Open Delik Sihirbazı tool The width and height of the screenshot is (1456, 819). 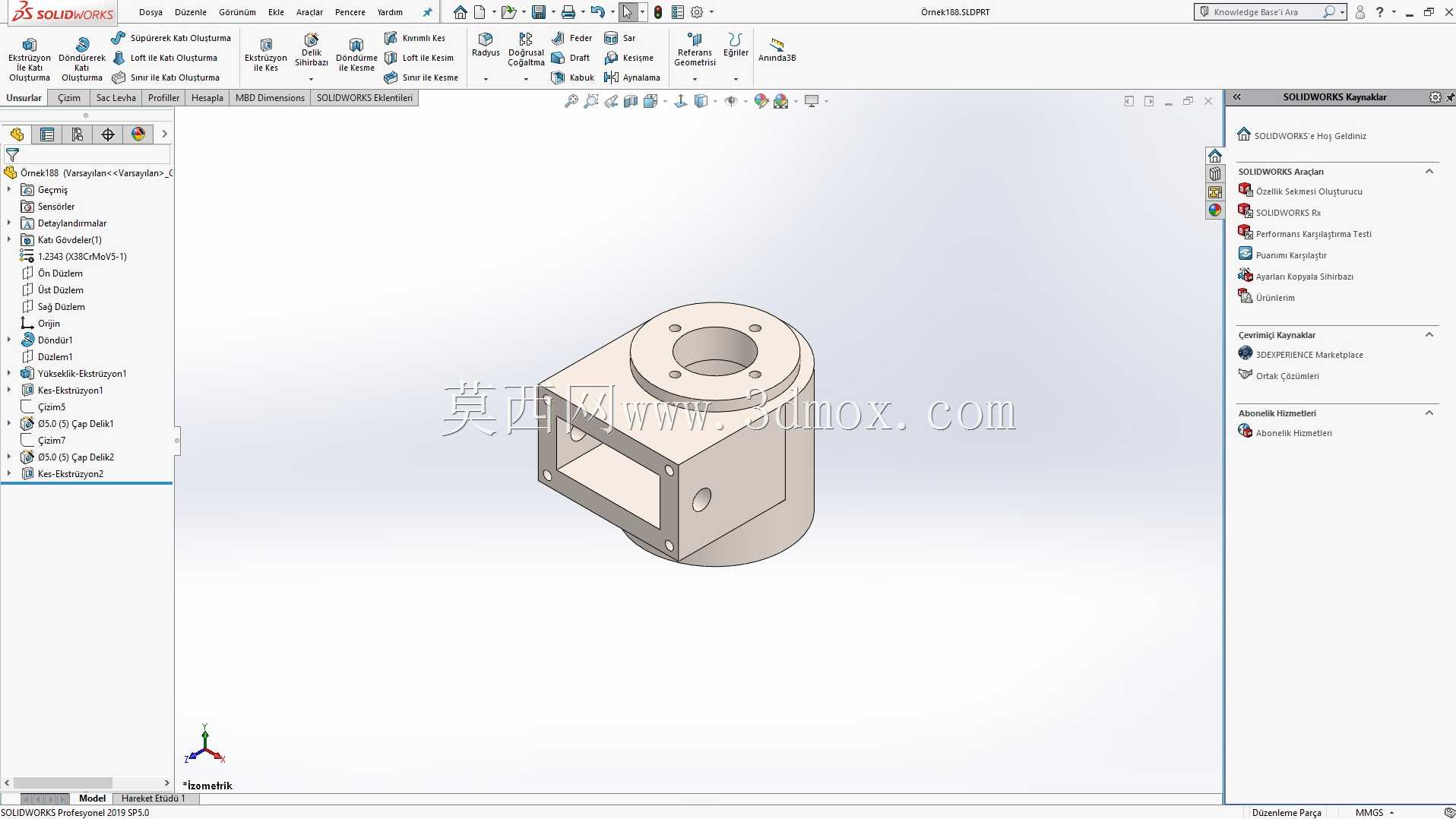(312, 52)
